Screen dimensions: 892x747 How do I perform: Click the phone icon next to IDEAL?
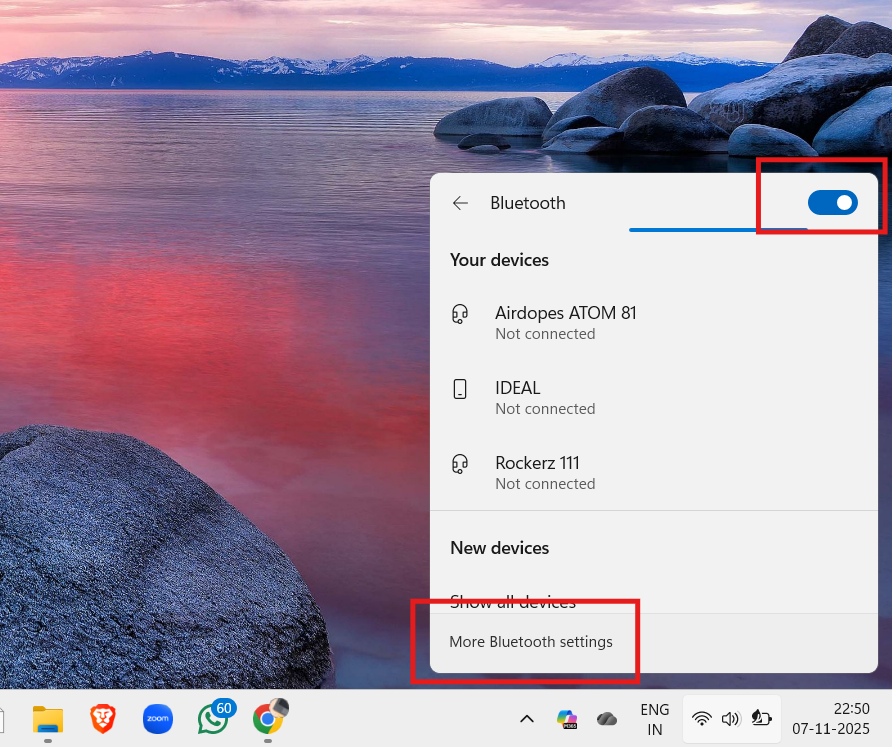[x=460, y=389]
